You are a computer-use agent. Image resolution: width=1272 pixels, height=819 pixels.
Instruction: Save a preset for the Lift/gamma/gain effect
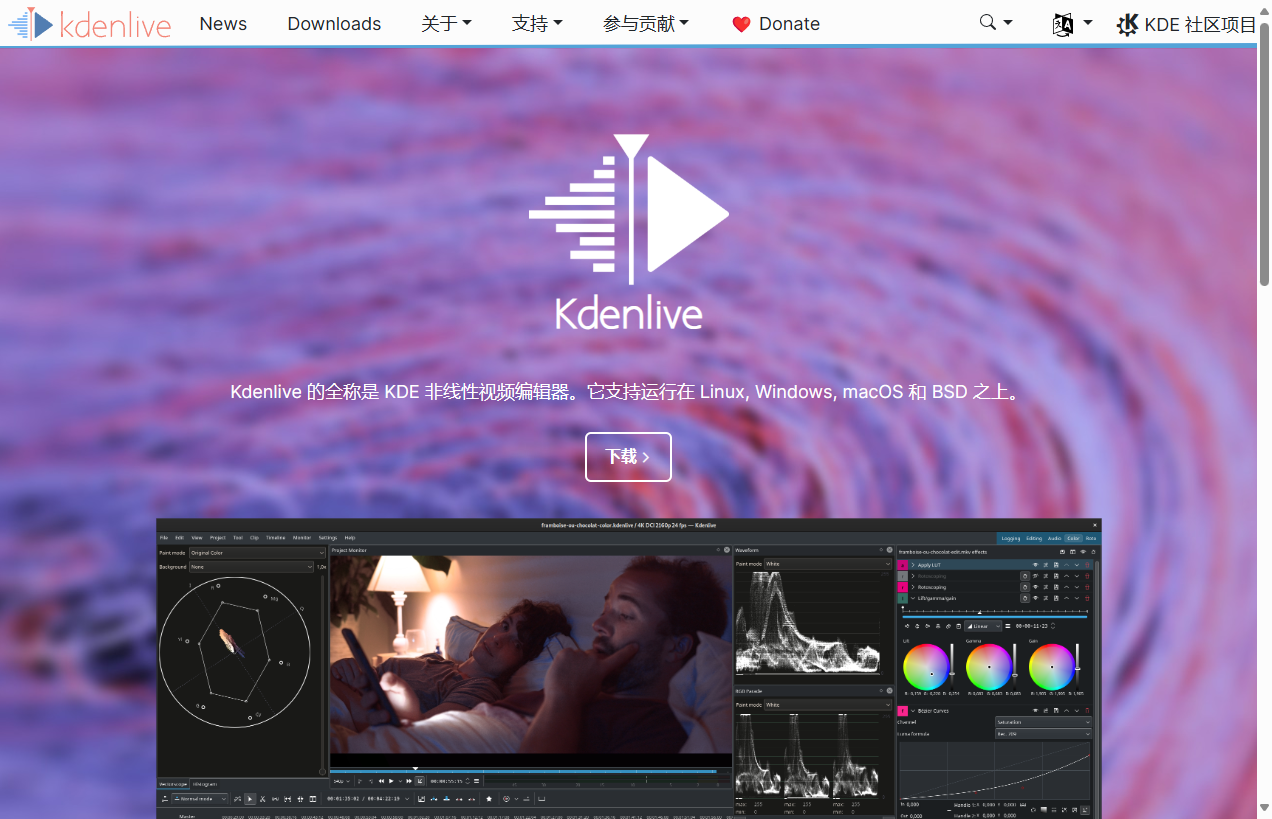click(1056, 598)
